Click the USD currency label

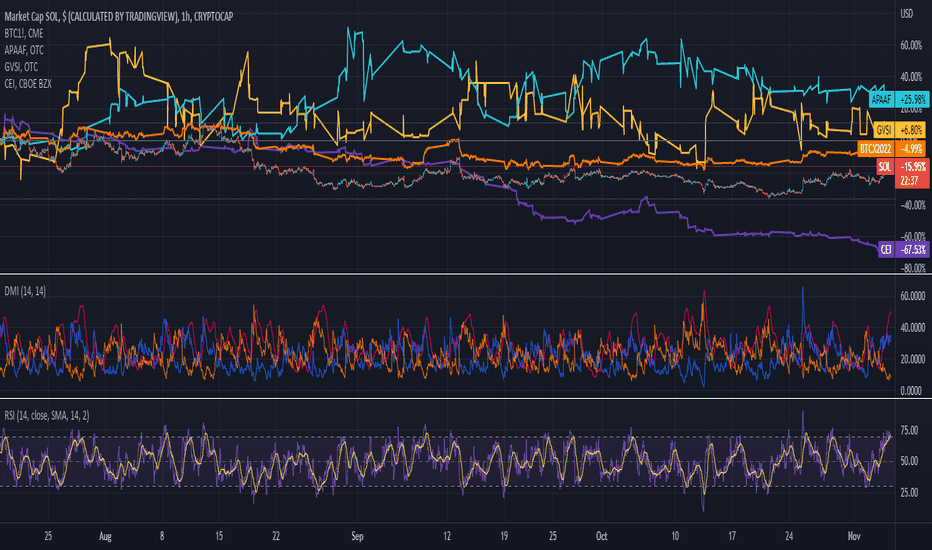coord(906,14)
